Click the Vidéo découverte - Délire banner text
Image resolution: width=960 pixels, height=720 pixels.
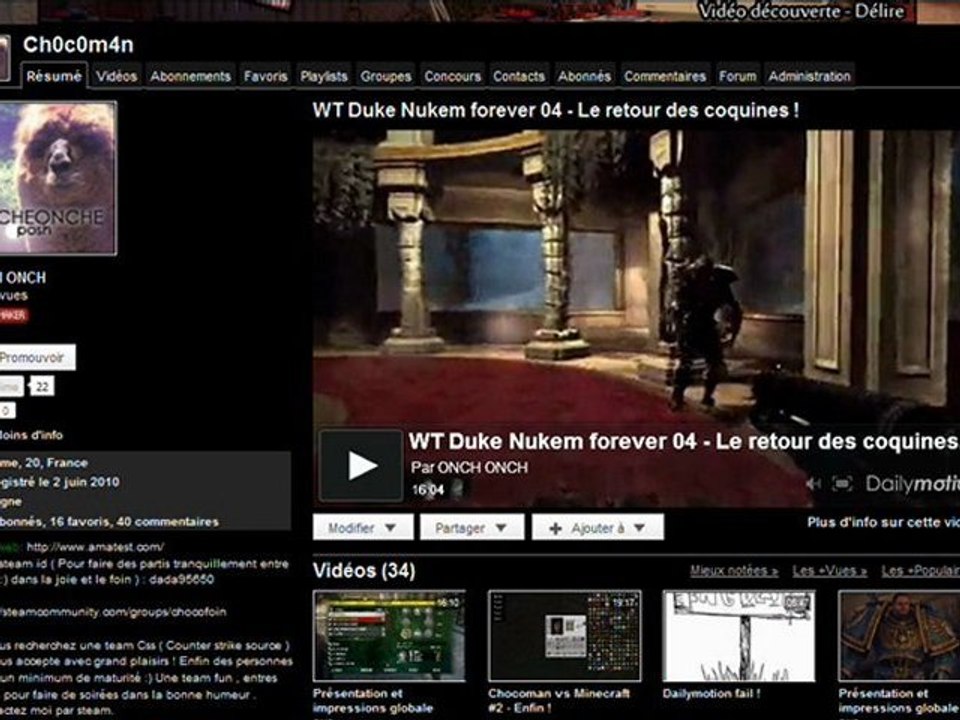click(801, 12)
